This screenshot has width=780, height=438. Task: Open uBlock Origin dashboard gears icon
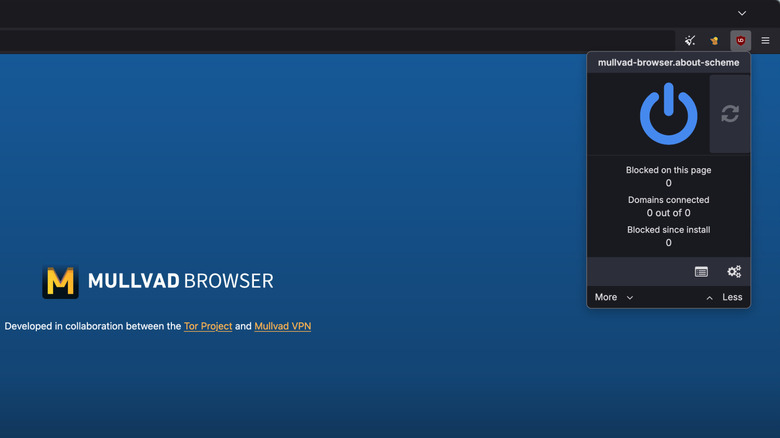[x=734, y=272]
